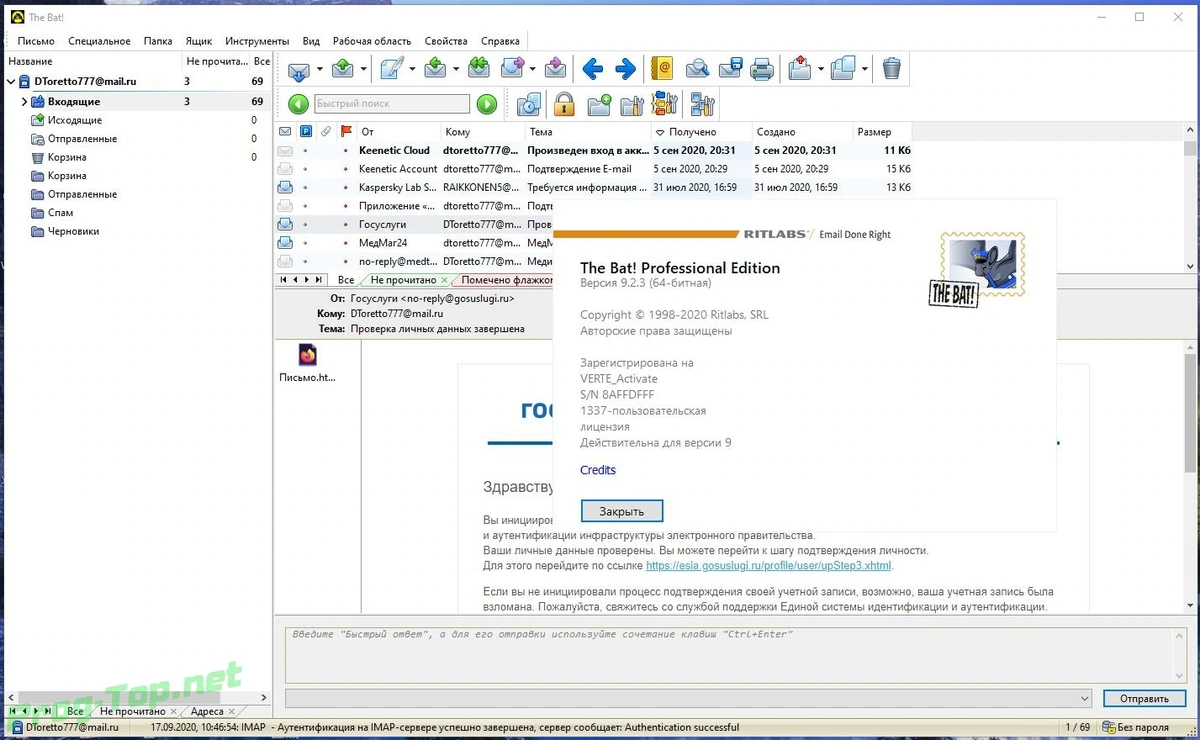1200x740 pixels.
Task: Click the Reply to all icon
Action: point(479,69)
